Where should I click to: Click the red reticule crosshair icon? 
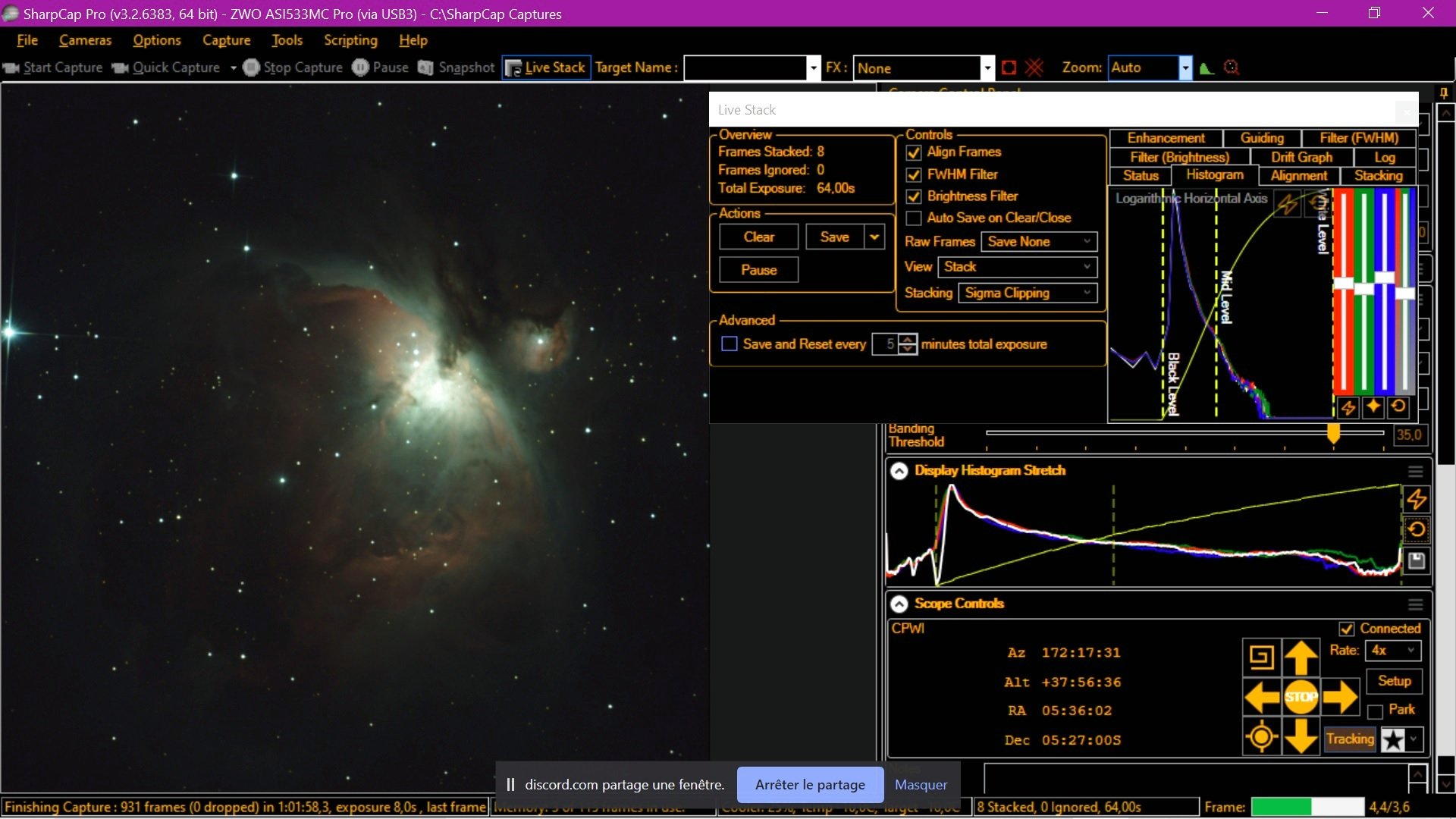click(x=1034, y=67)
